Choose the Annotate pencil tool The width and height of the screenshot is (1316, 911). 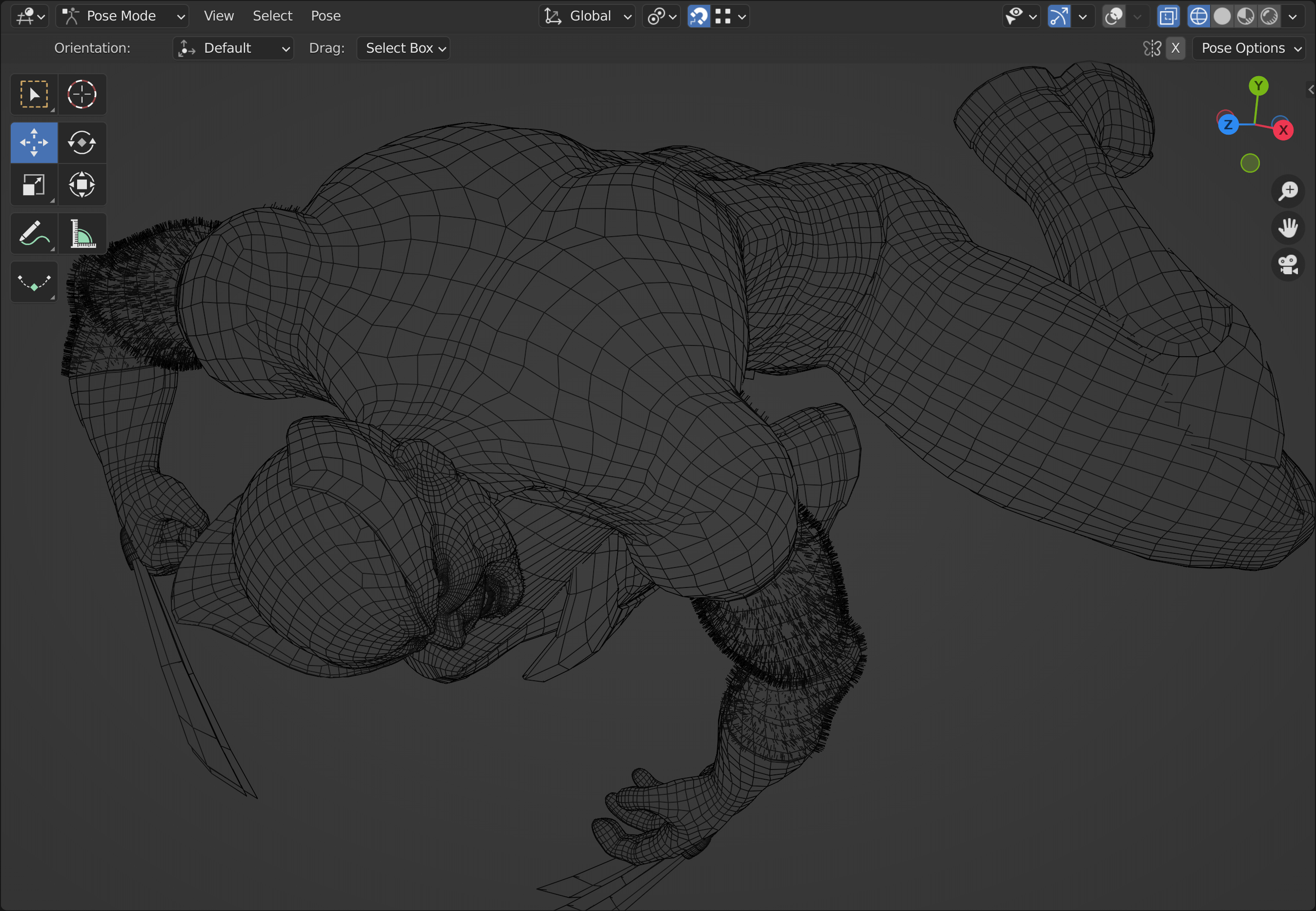(x=34, y=233)
